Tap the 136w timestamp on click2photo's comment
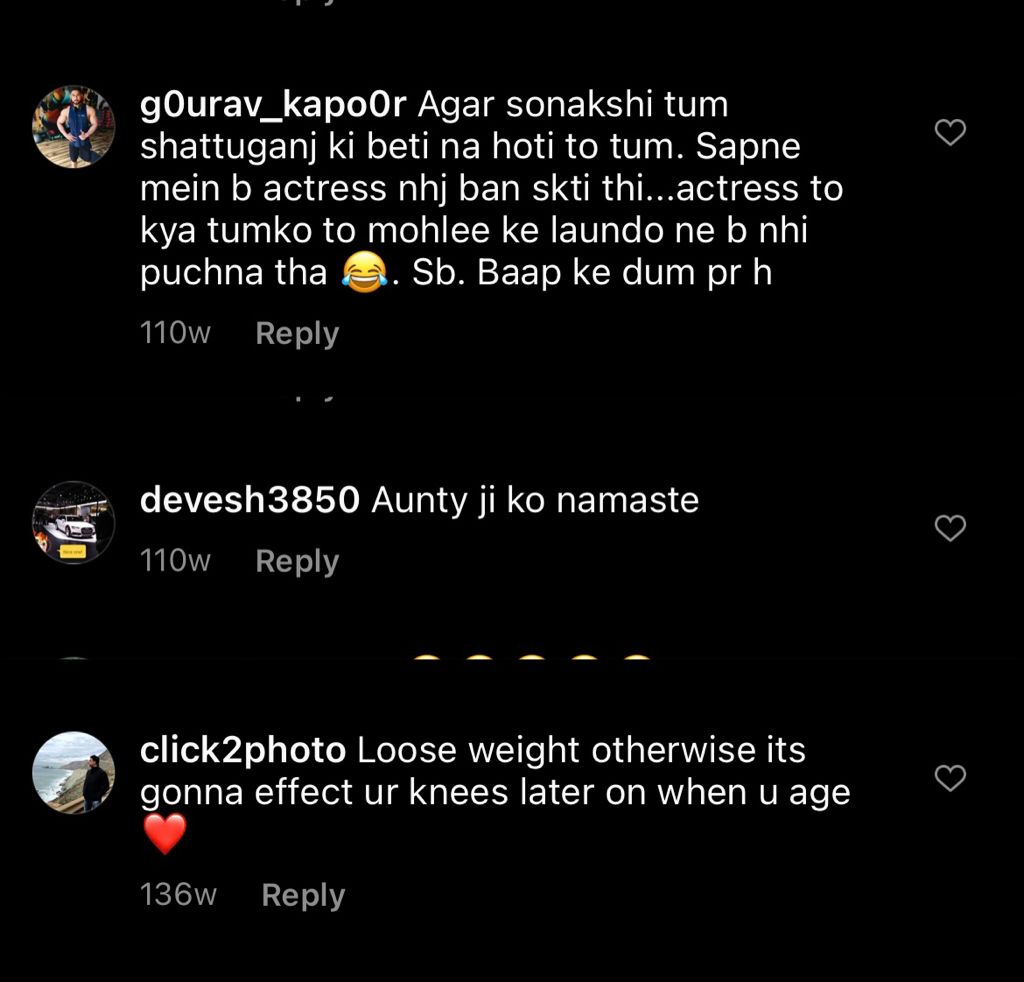 (178, 895)
